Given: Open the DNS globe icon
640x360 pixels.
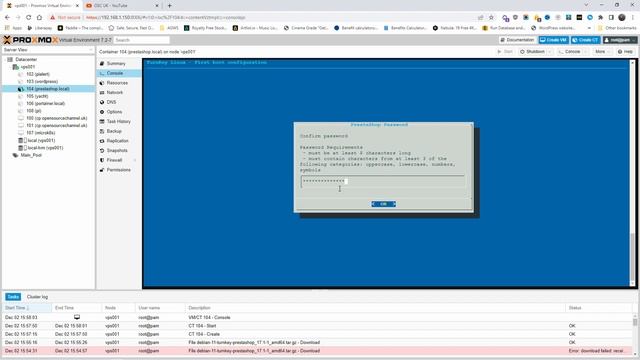Looking at the screenshot, I should click(x=102, y=102).
